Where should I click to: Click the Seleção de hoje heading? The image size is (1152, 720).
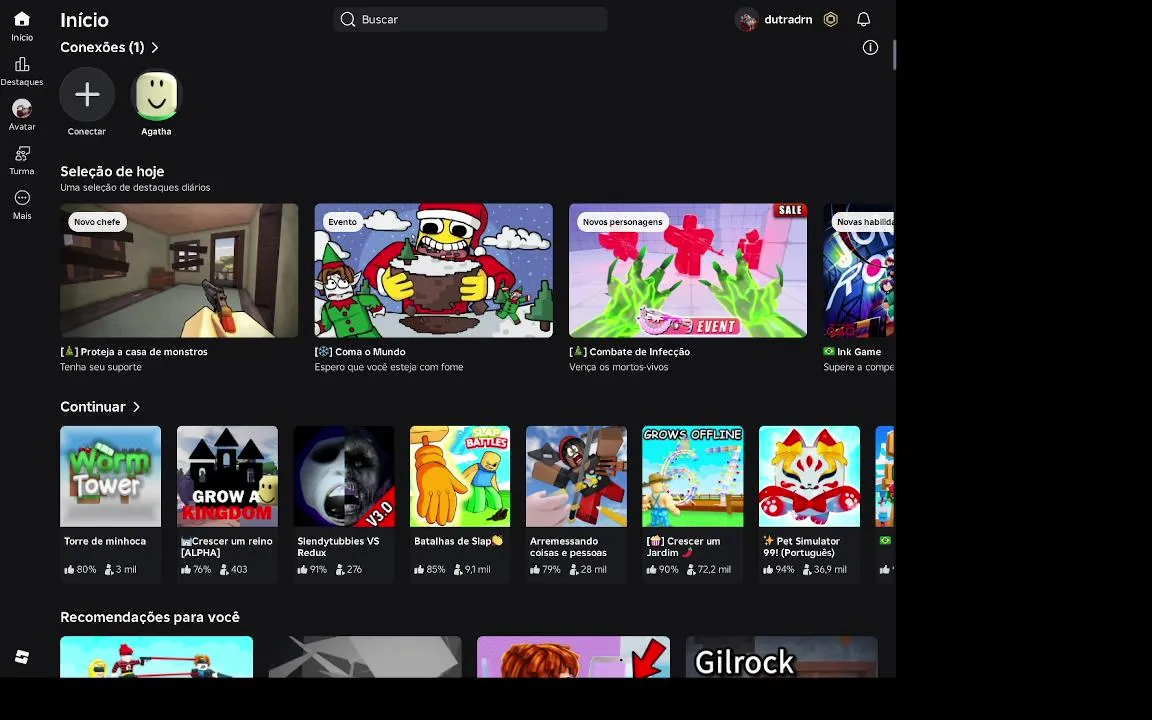point(112,171)
